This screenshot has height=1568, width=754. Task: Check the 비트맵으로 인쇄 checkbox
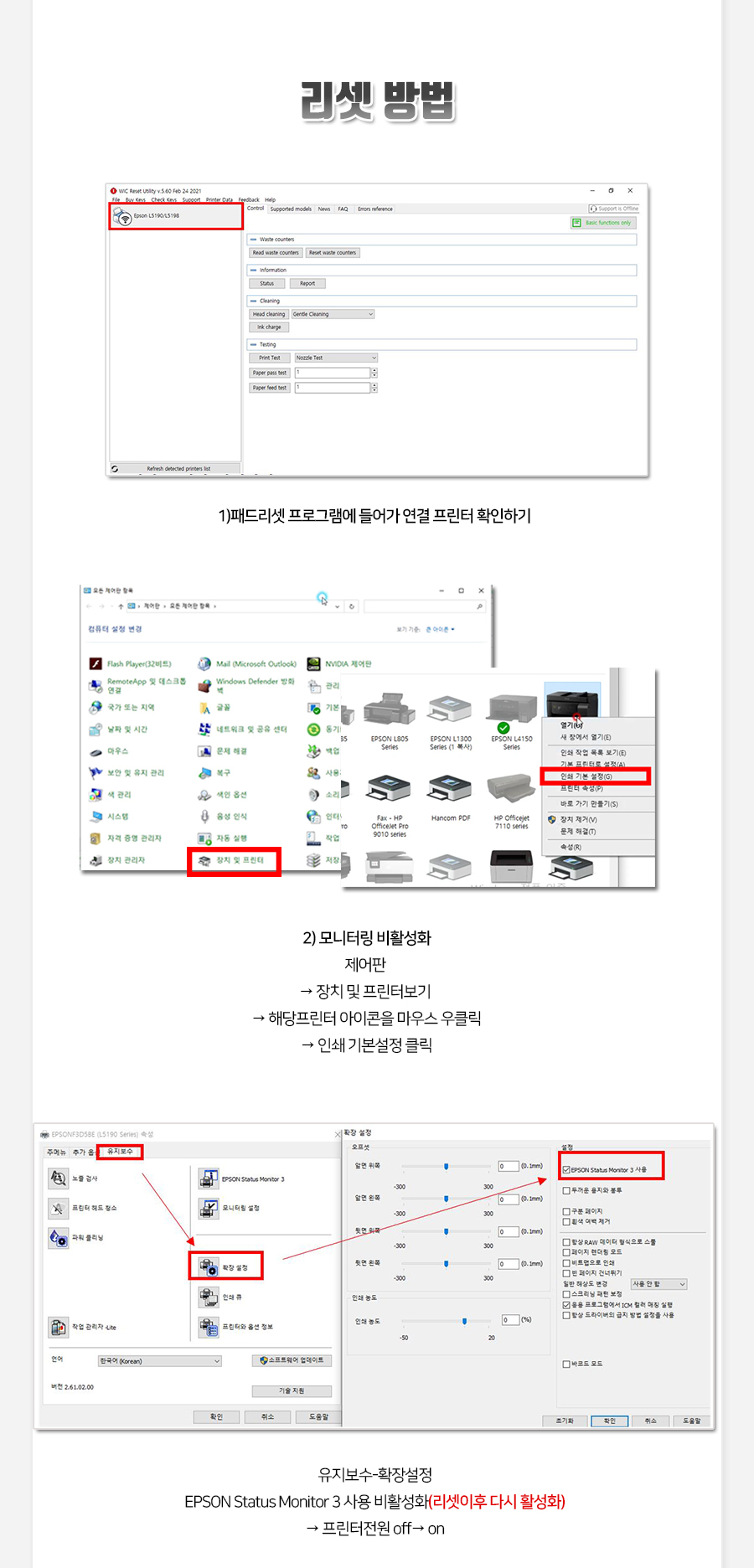[x=566, y=1262]
